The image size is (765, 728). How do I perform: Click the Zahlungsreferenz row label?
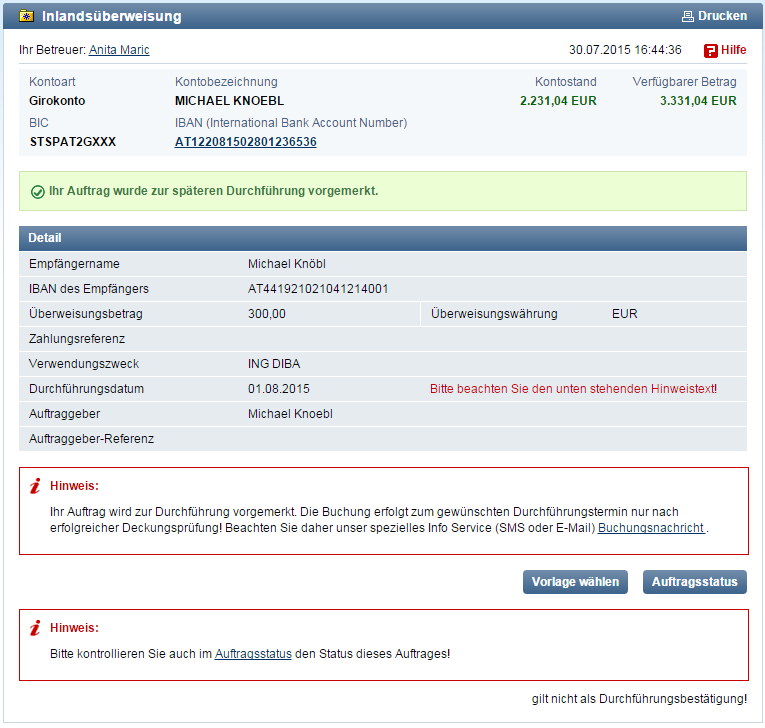coord(77,339)
